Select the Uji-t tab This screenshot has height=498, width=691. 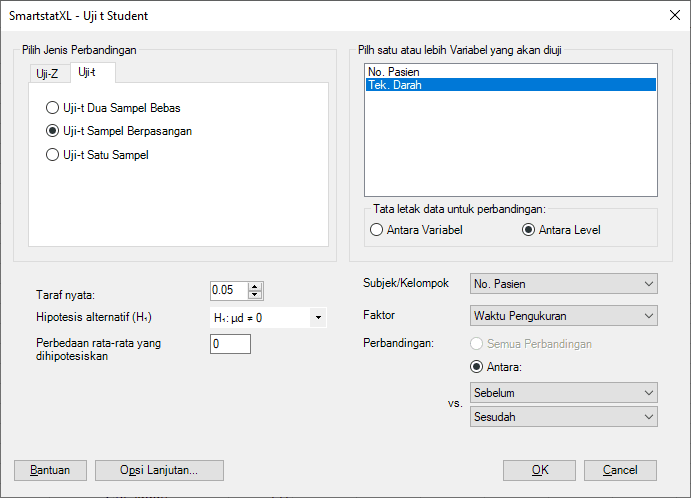point(88,72)
